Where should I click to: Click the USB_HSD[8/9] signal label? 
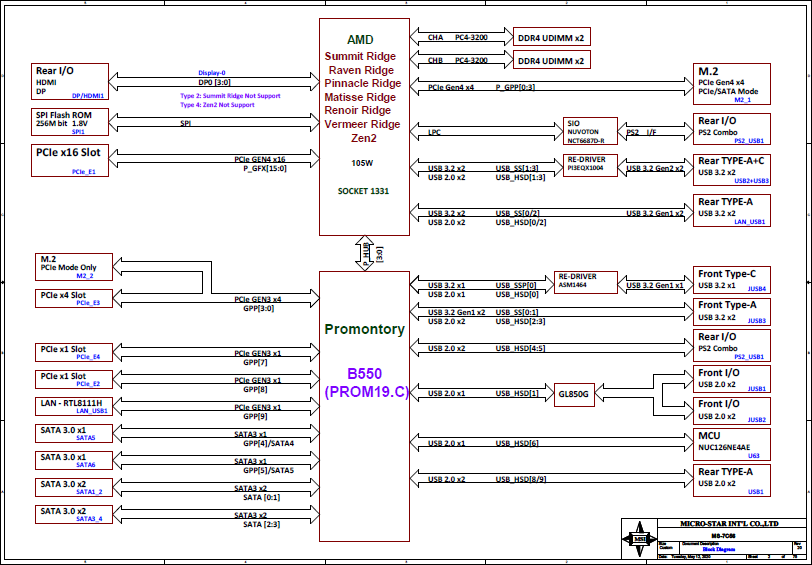click(x=521, y=479)
